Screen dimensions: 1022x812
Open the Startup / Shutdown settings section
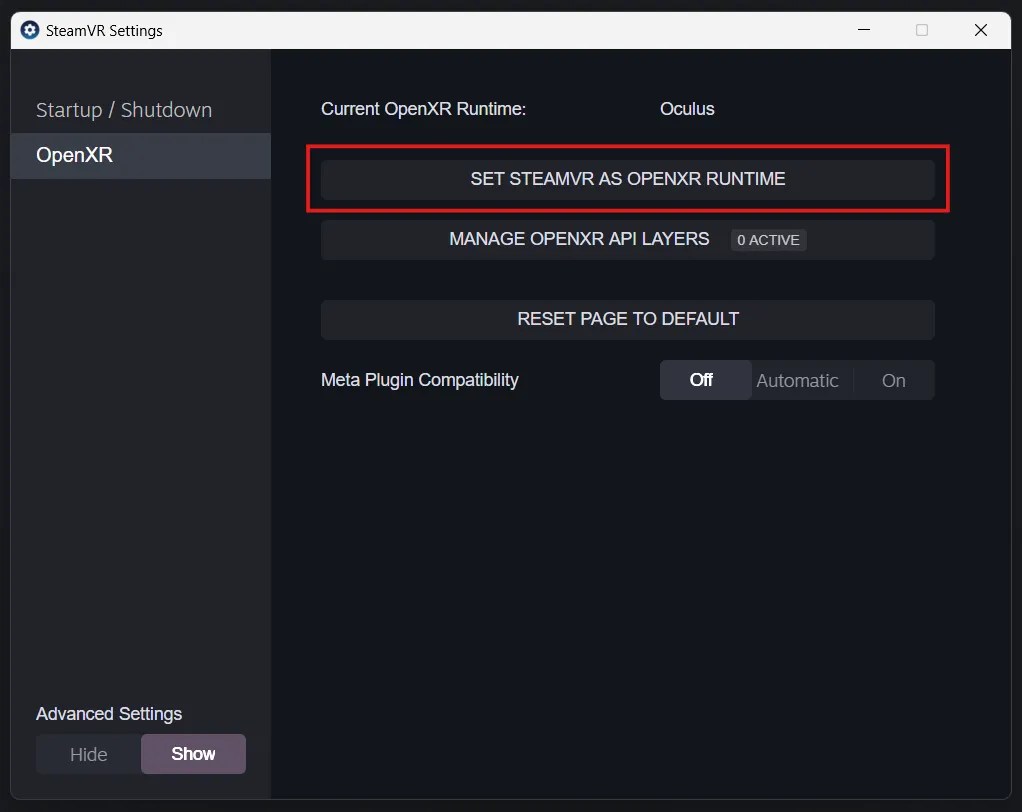(123, 110)
